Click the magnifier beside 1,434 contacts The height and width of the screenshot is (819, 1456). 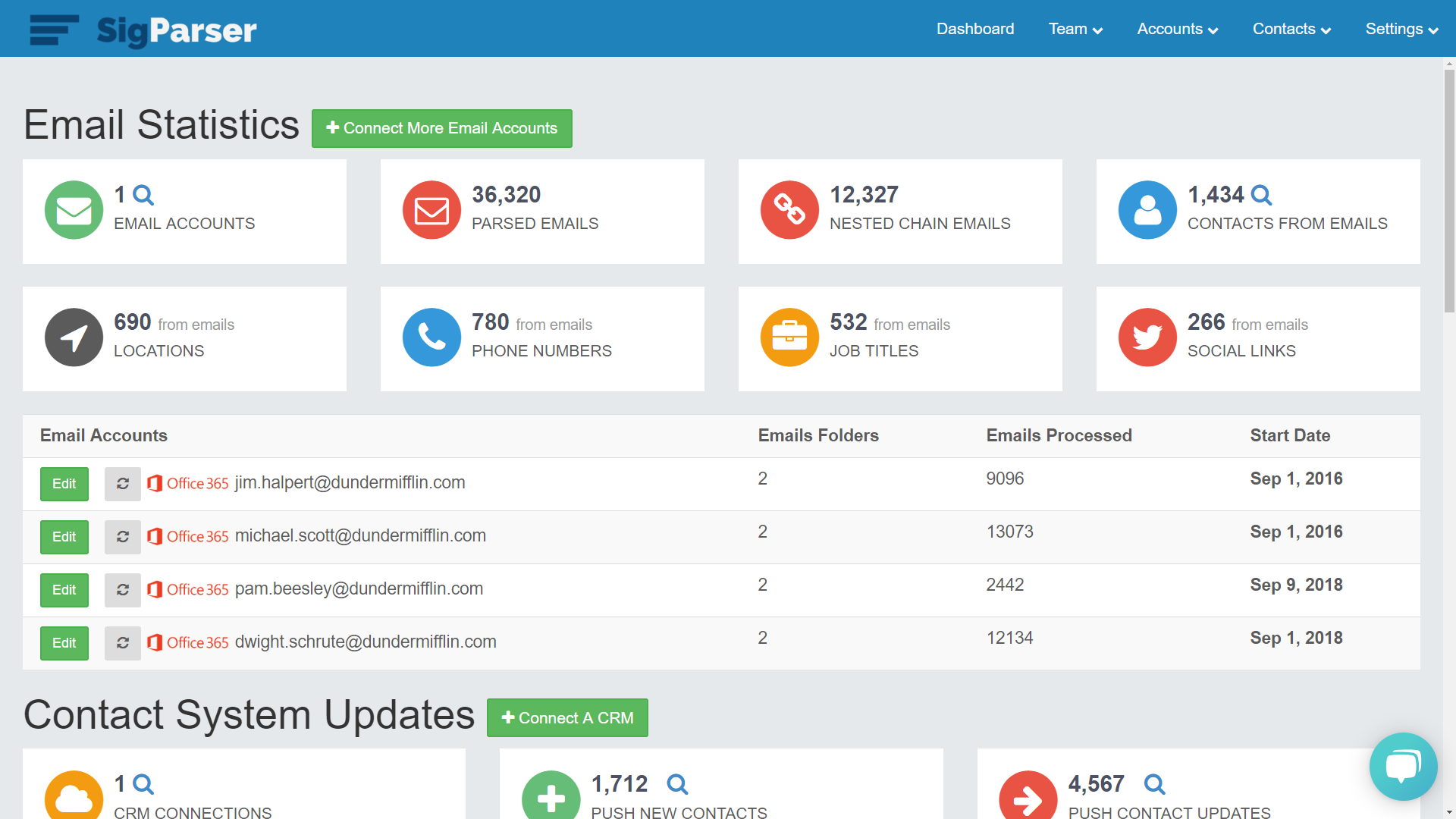pyautogui.click(x=1261, y=196)
